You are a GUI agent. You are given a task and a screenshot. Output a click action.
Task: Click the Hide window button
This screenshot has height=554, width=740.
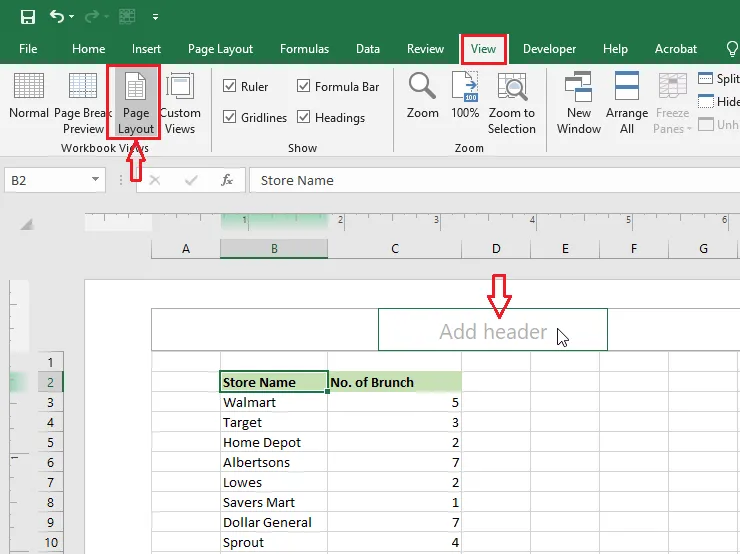click(718, 101)
